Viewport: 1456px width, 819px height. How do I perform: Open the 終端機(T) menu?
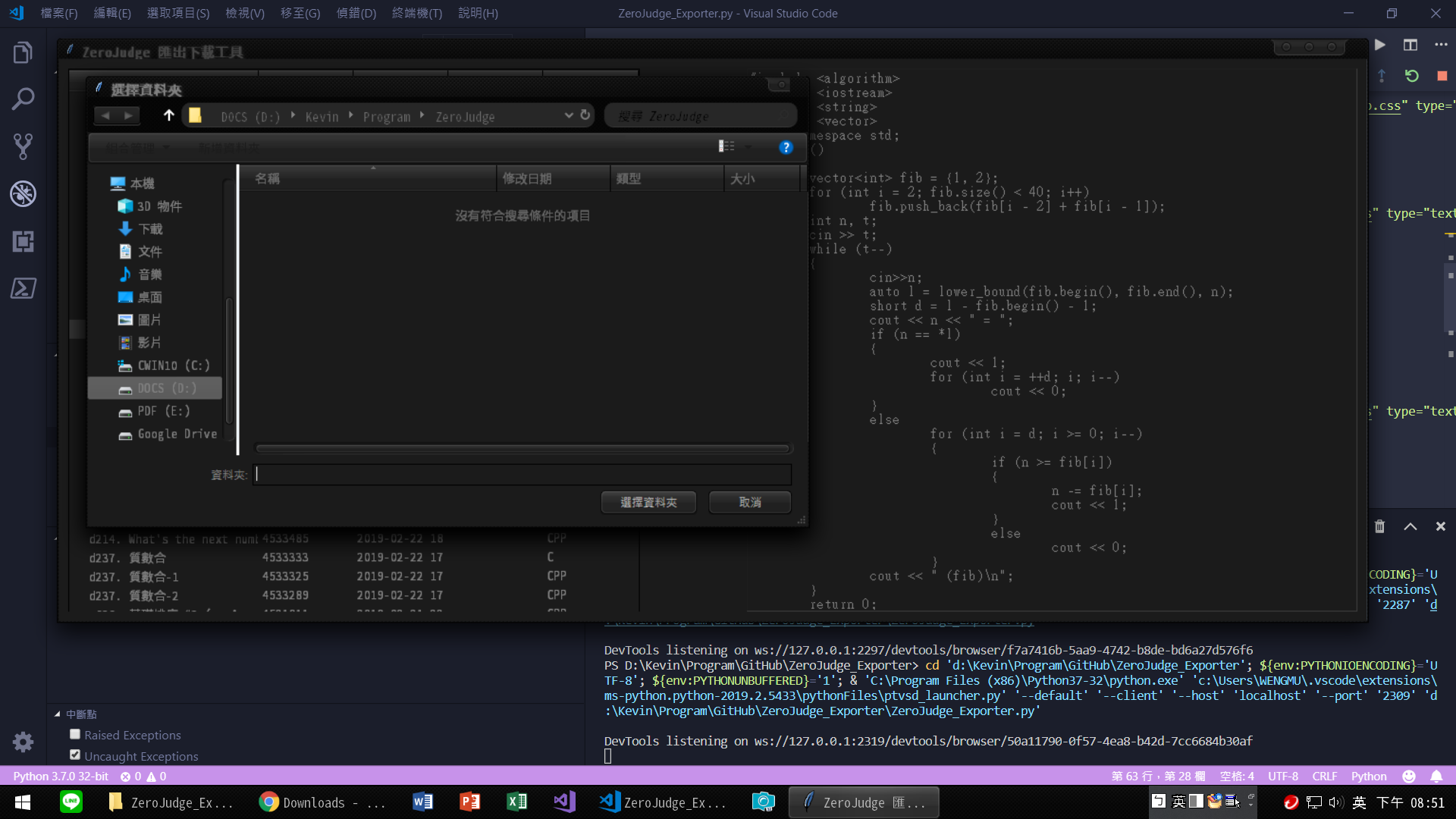click(x=416, y=13)
